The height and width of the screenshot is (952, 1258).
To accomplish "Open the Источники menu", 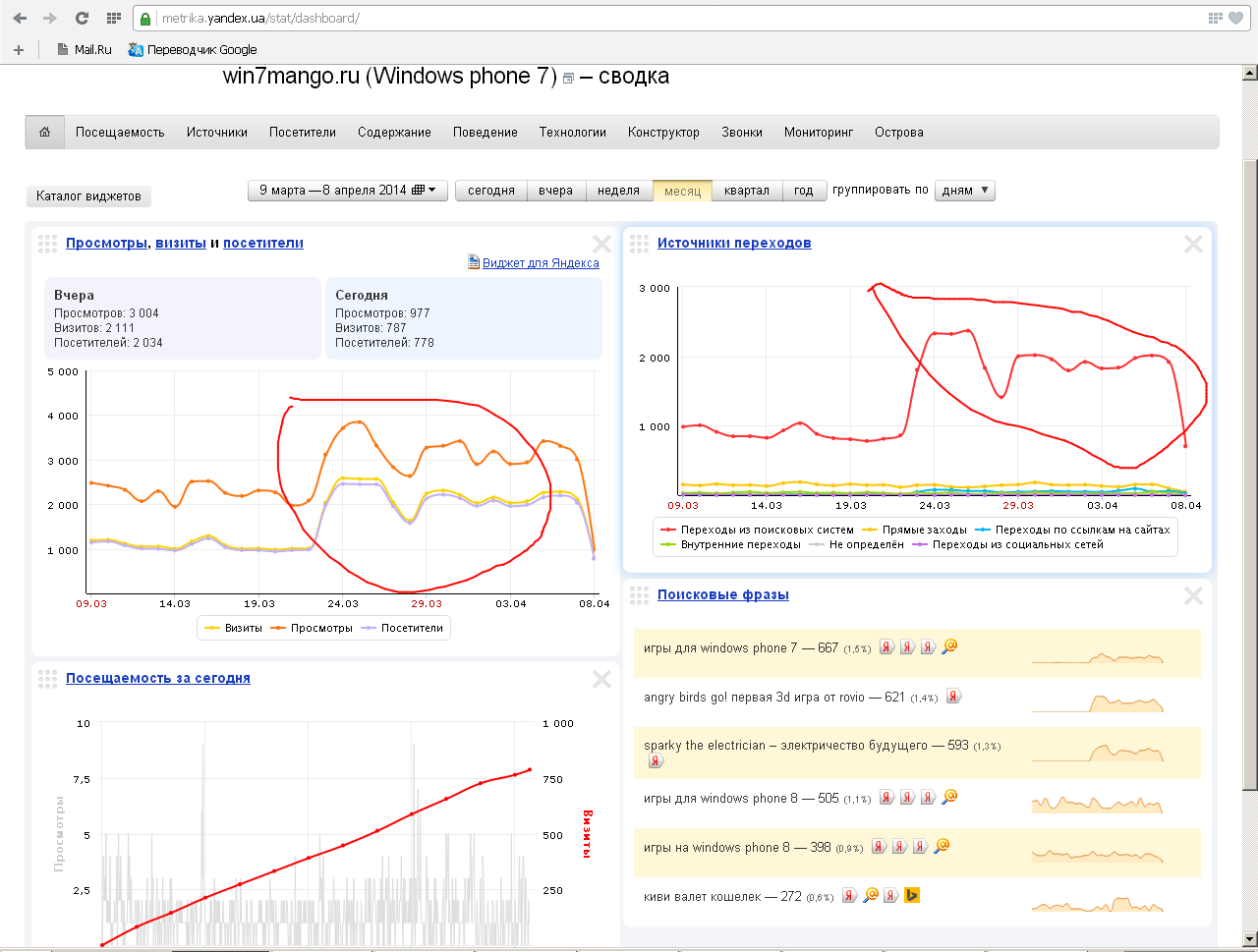I will 217,133.
